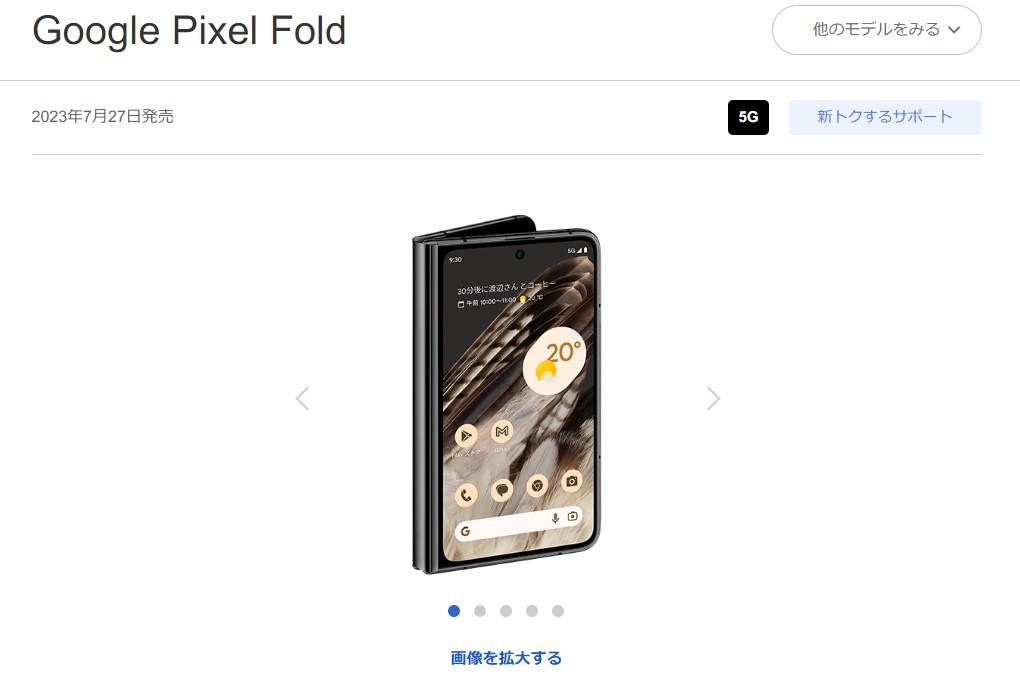Click the Google search bar on phone screen

(x=518, y=524)
